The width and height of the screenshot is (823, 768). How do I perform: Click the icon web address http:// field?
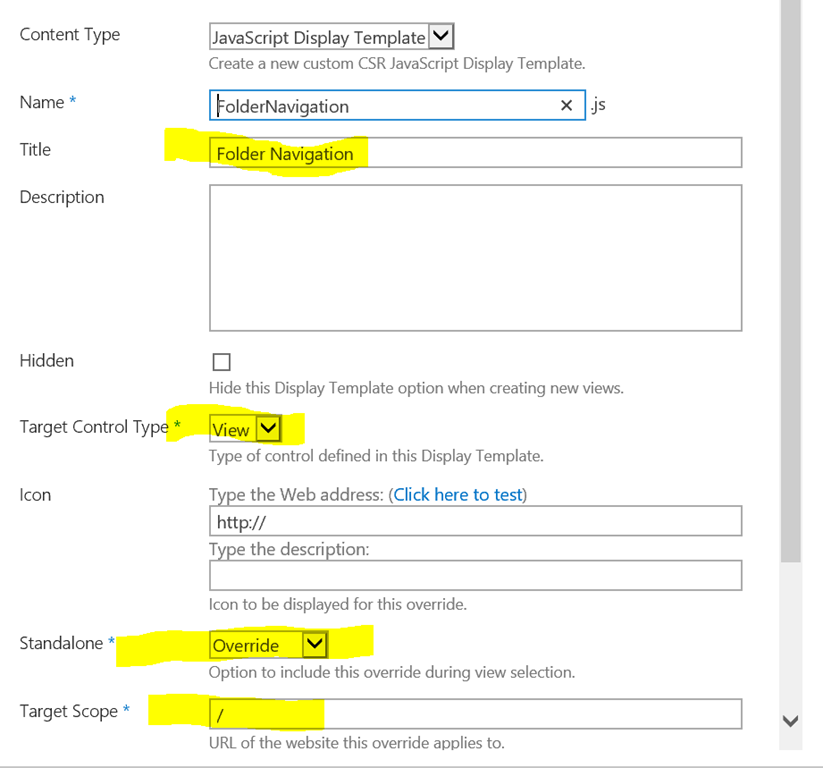click(x=475, y=521)
